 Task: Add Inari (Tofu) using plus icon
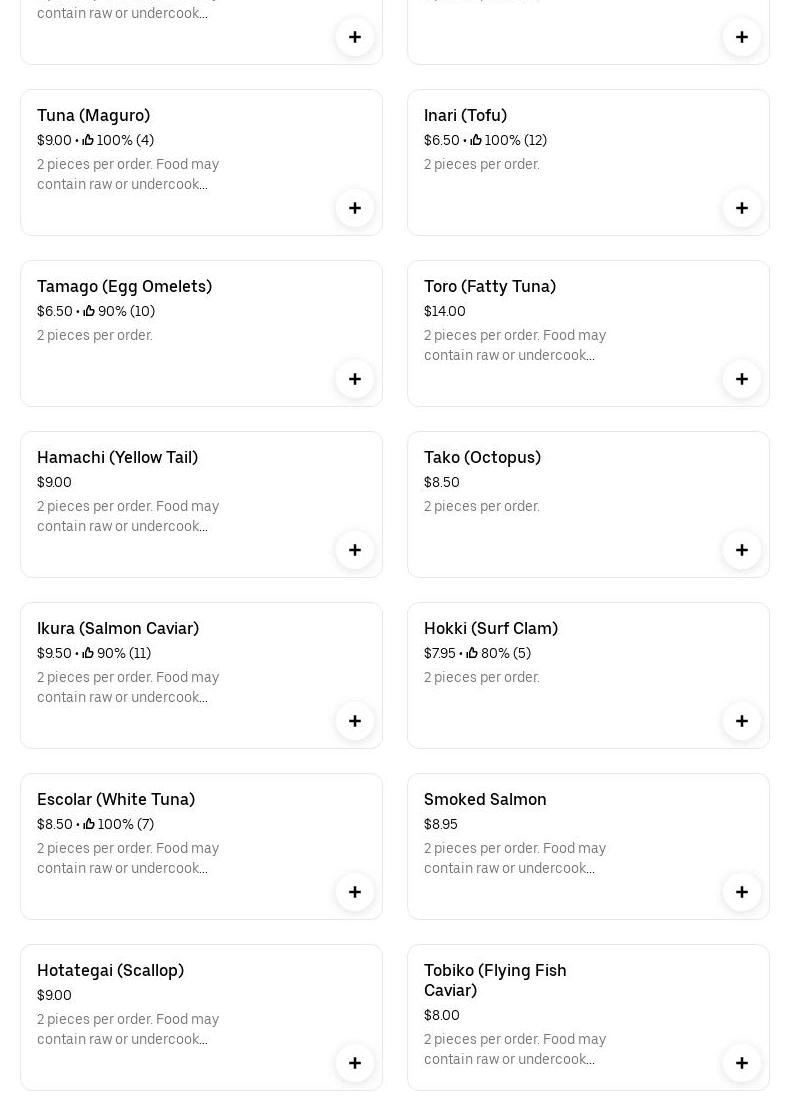click(742, 208)
